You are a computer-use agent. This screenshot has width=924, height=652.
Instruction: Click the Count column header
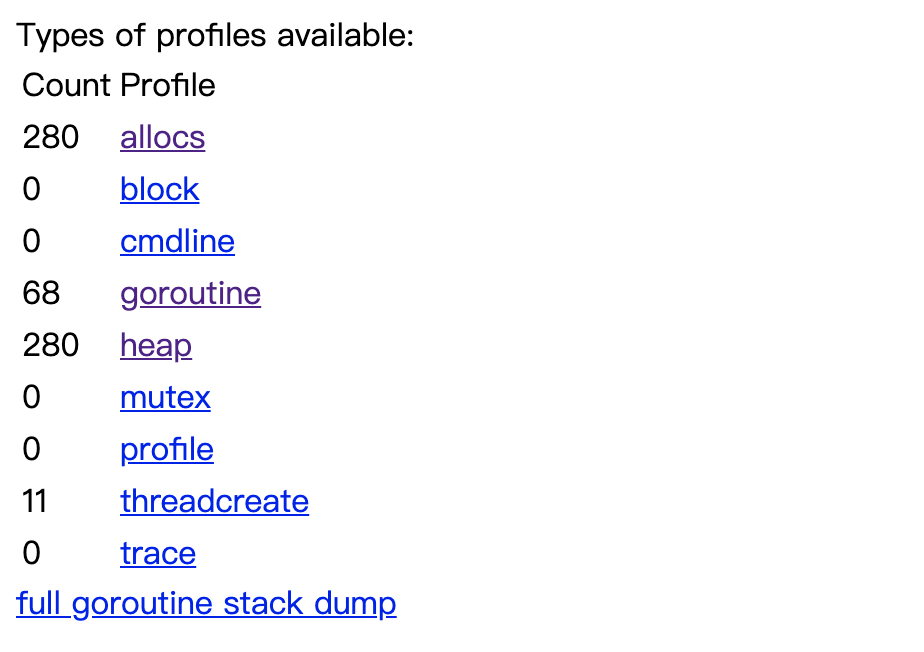[x=67, y=85]
